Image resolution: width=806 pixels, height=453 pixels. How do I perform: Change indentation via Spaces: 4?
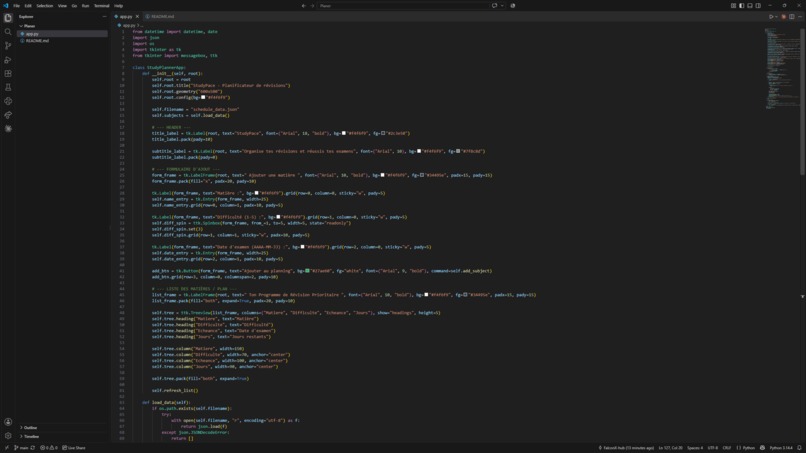[x=695, y=448]
